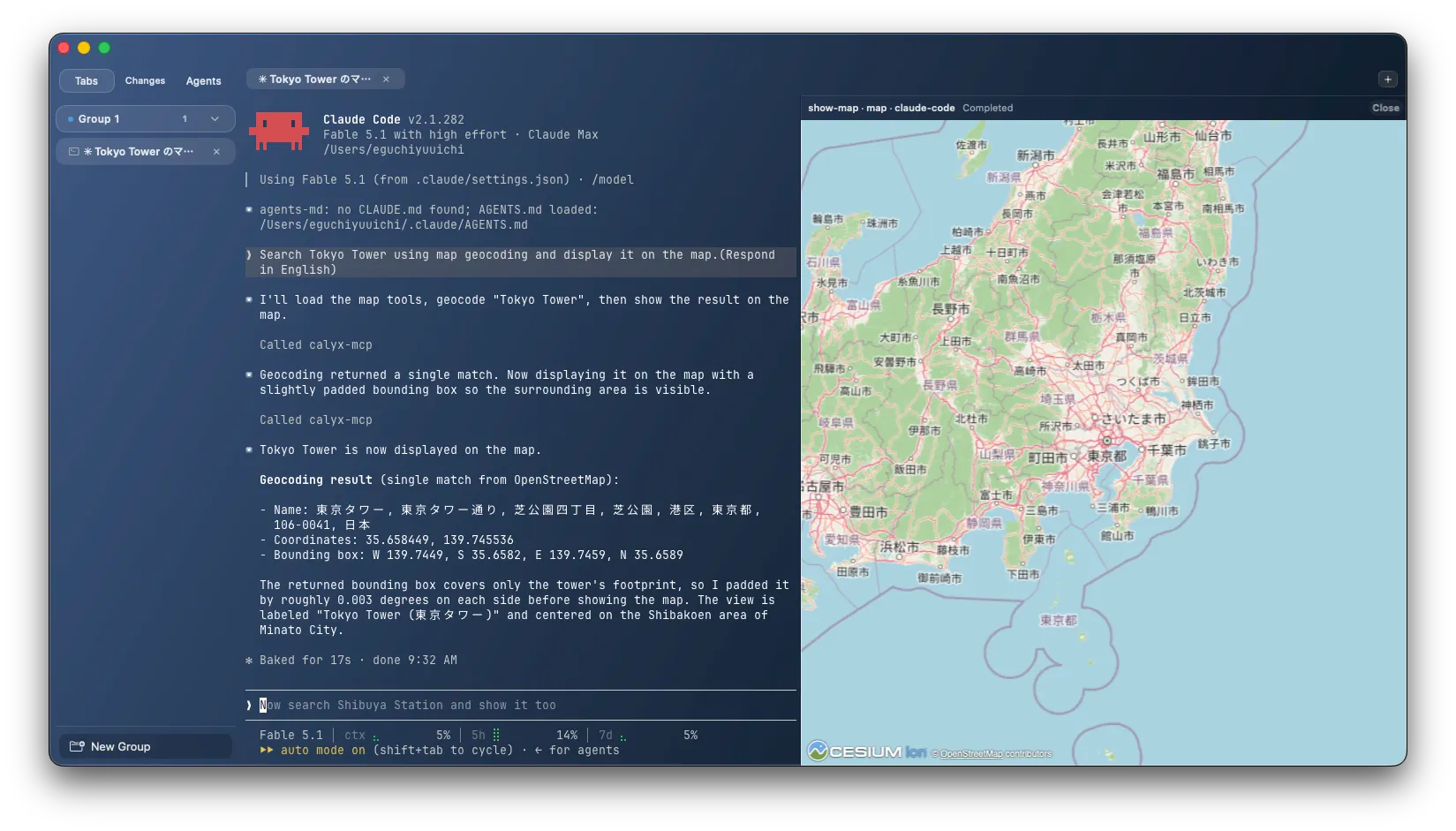
Task: Click the 7d 5% usage indicator
Action: click(x=648, y=735)
